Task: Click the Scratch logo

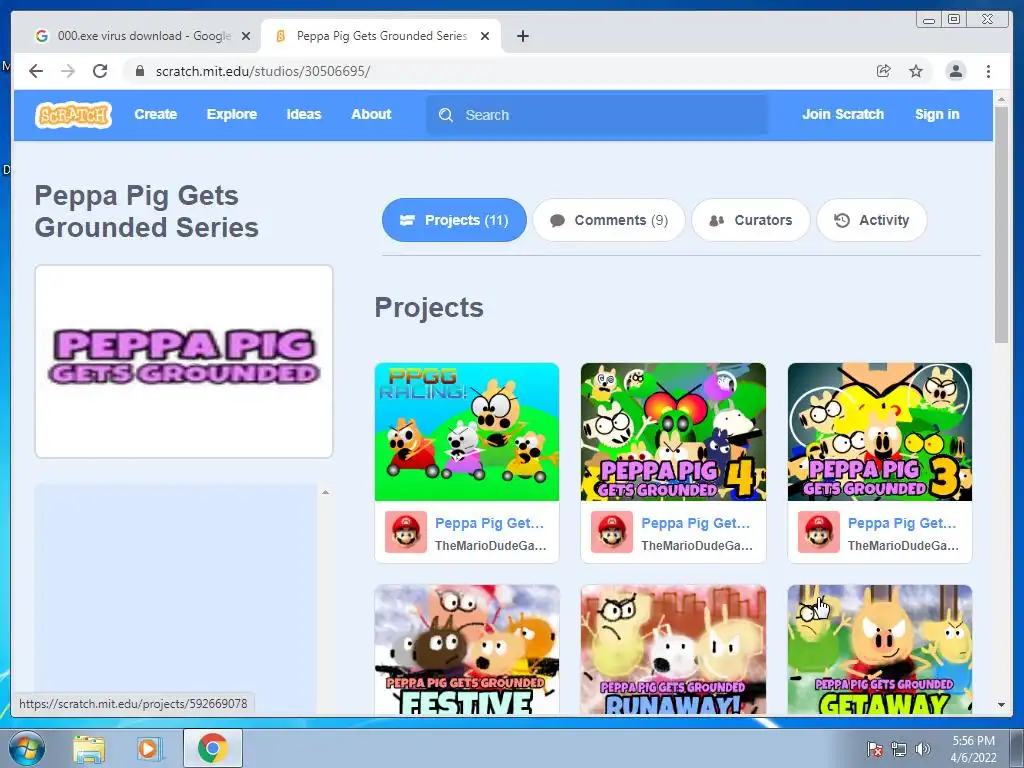Action: point(73,115)
